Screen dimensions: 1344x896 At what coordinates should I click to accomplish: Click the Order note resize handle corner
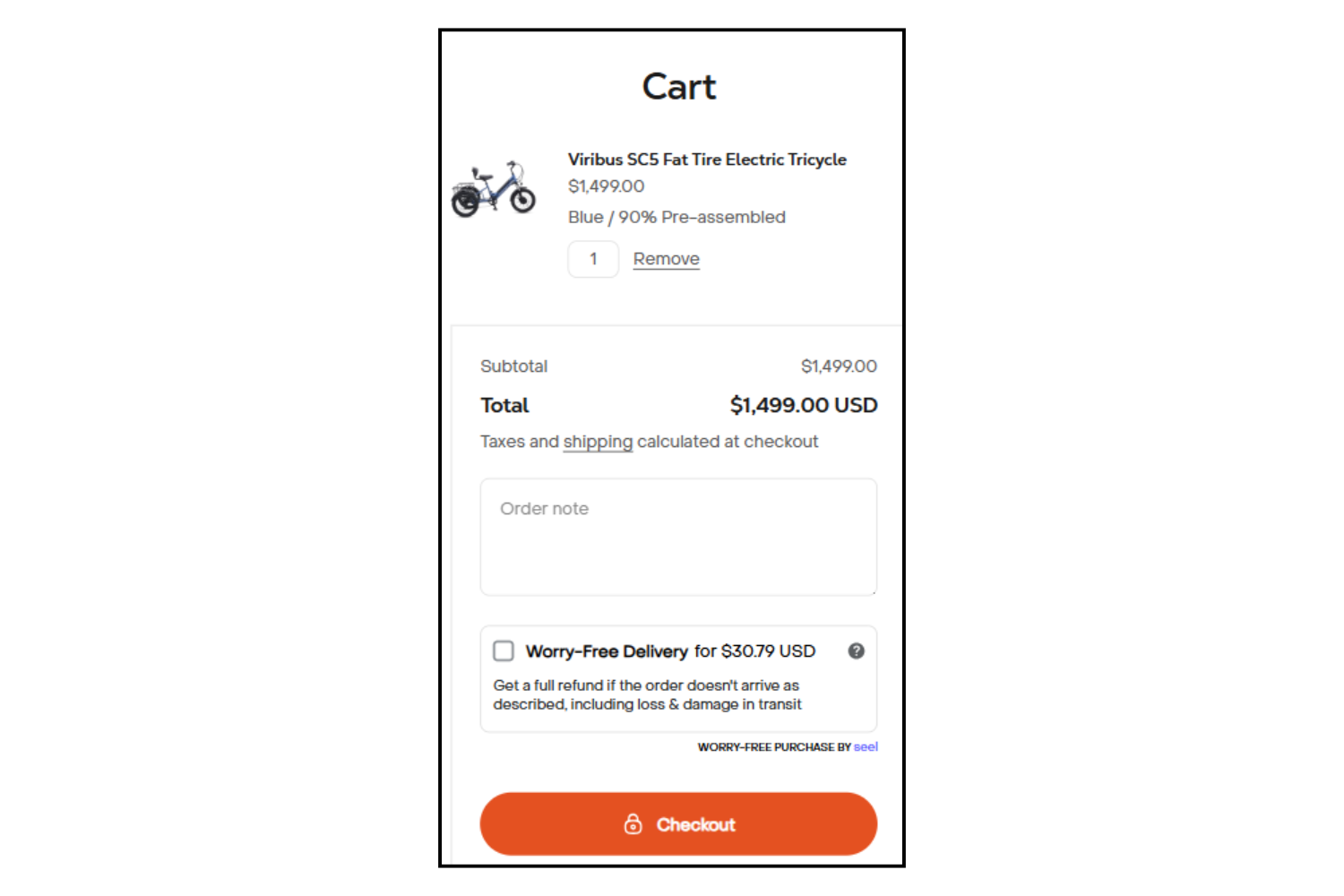point(873,591)
